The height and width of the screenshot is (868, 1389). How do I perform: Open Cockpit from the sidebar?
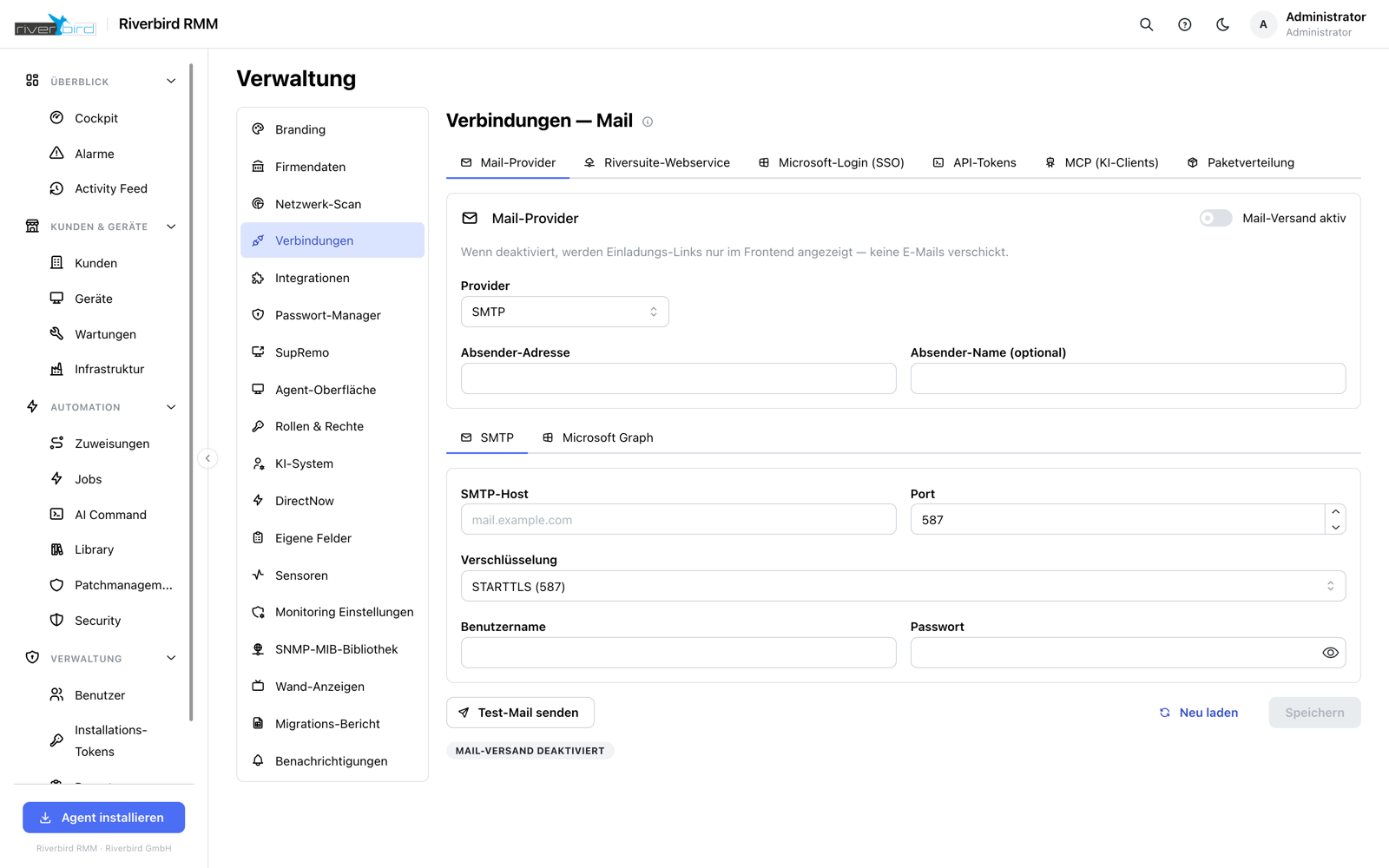tap(96, 118)
